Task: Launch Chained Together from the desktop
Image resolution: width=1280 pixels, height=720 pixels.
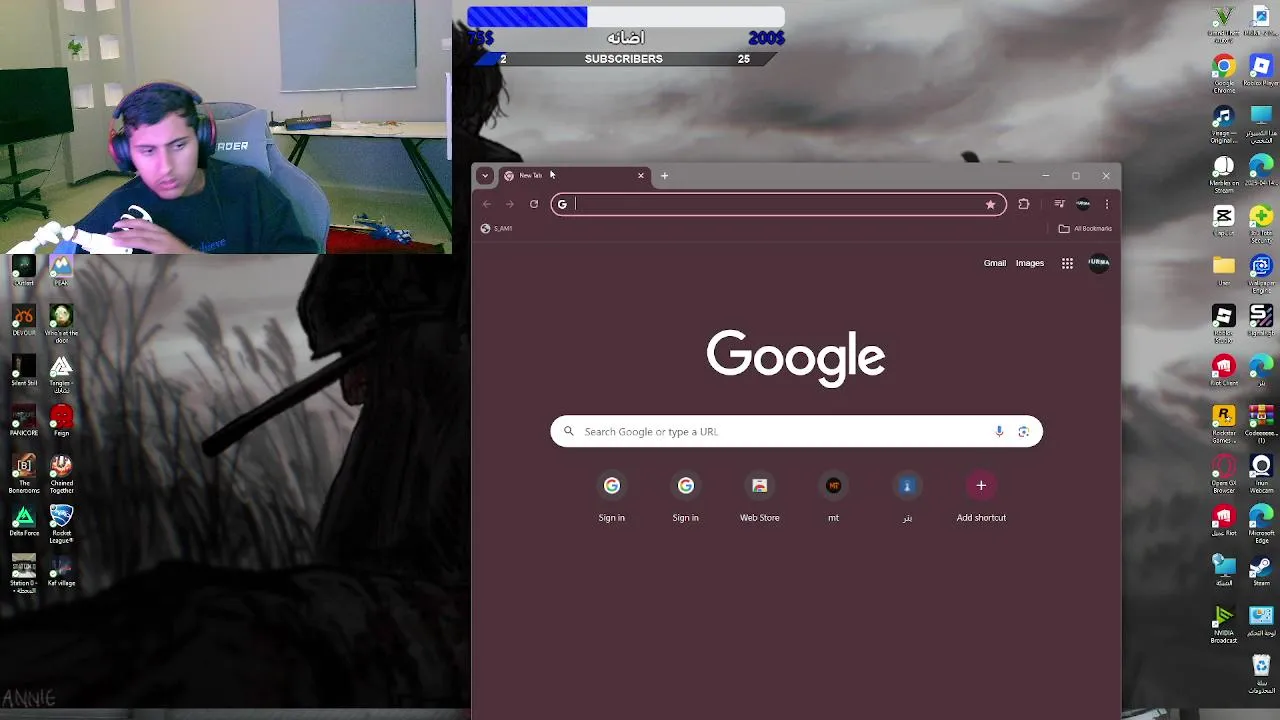Action: tap(61, 474)
